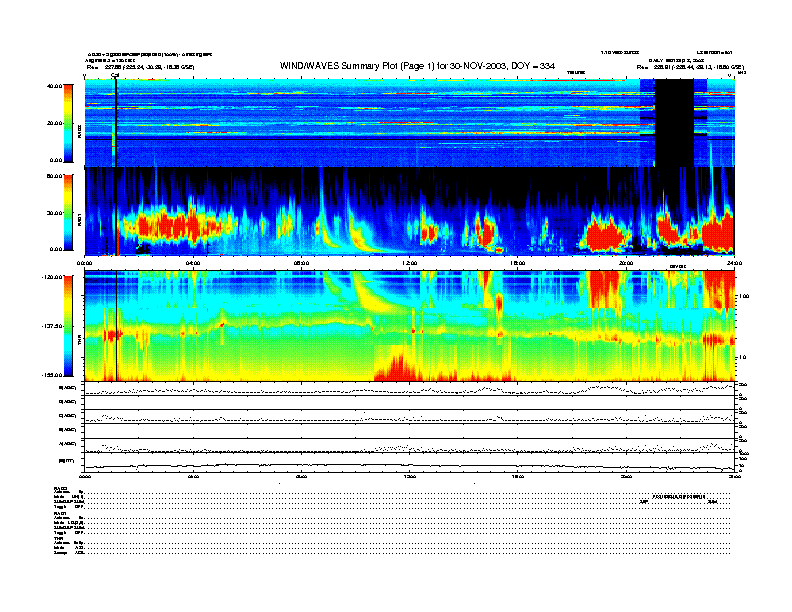Click the vertical TNR axis label

coord(79,341)
